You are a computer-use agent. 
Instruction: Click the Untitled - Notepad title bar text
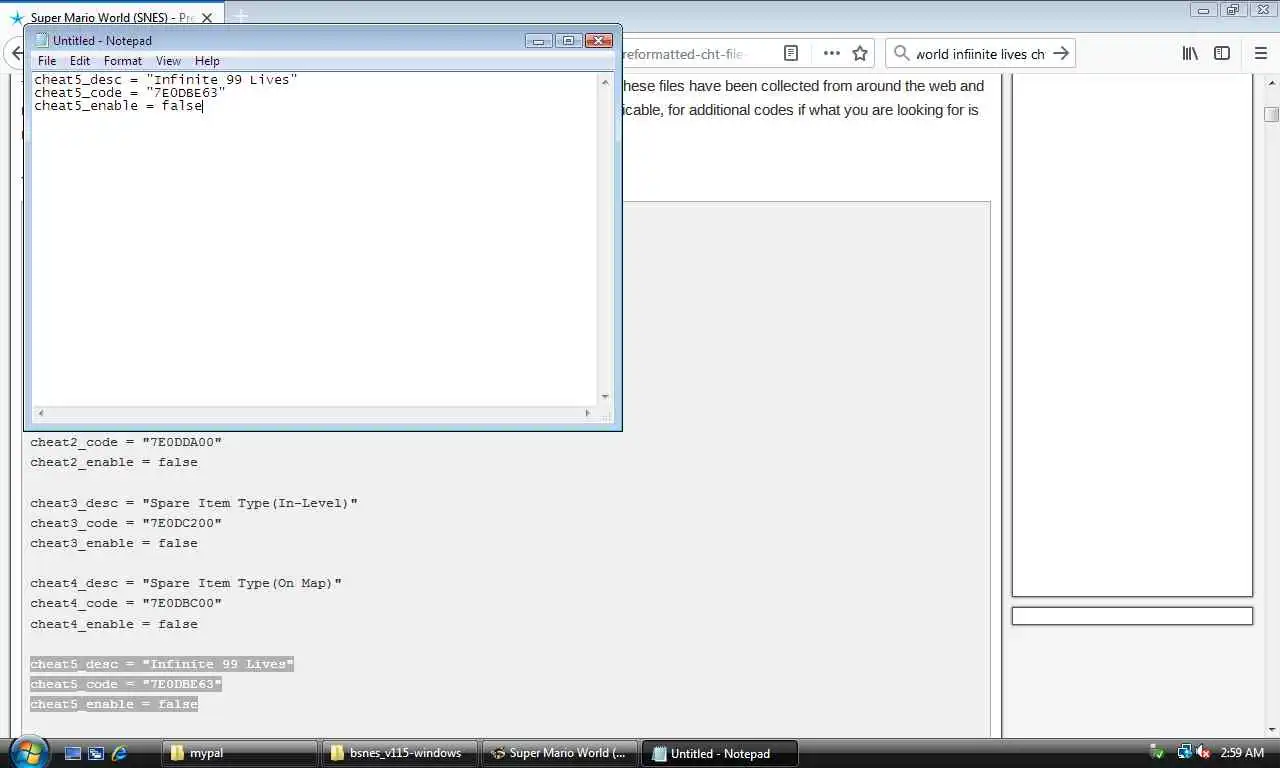pyautogui.click(x=102, y=41)
